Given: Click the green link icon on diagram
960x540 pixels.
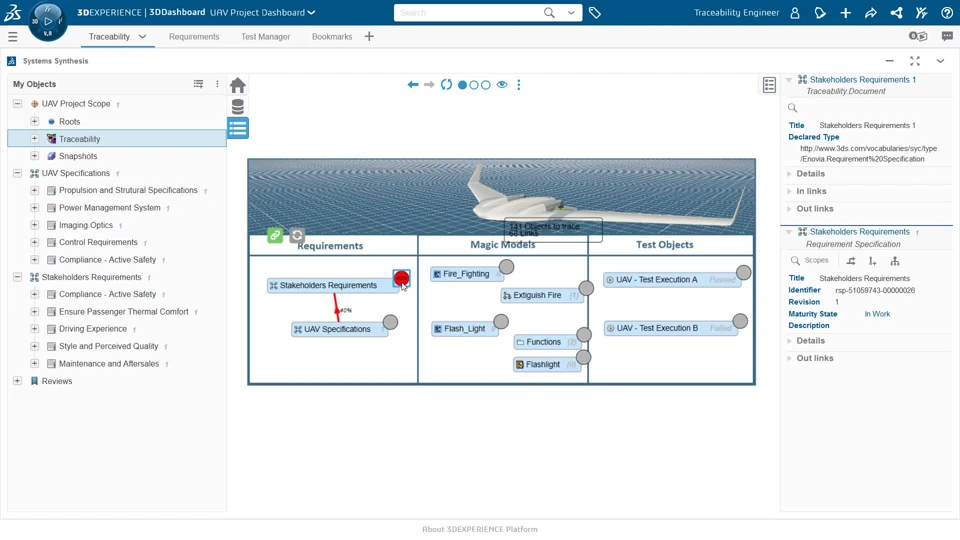Looking at the screenshot, I should [275, 235].
